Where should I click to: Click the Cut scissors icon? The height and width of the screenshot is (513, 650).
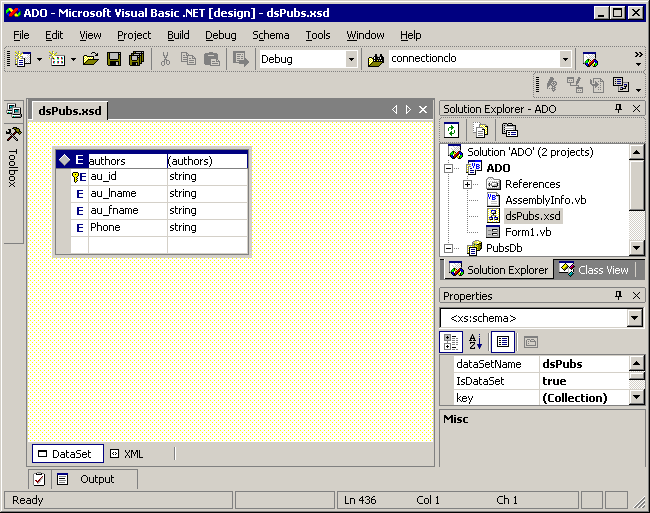165,59
